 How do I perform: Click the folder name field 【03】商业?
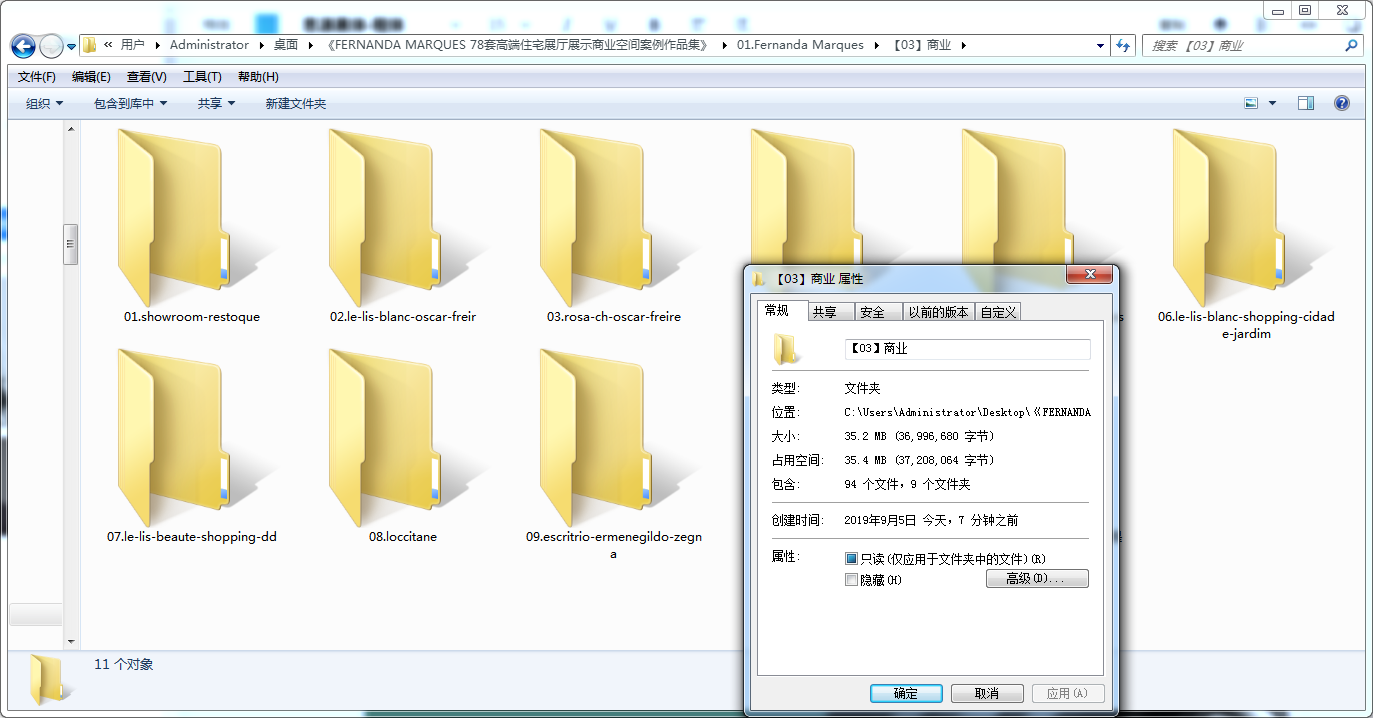coord(967,349)
